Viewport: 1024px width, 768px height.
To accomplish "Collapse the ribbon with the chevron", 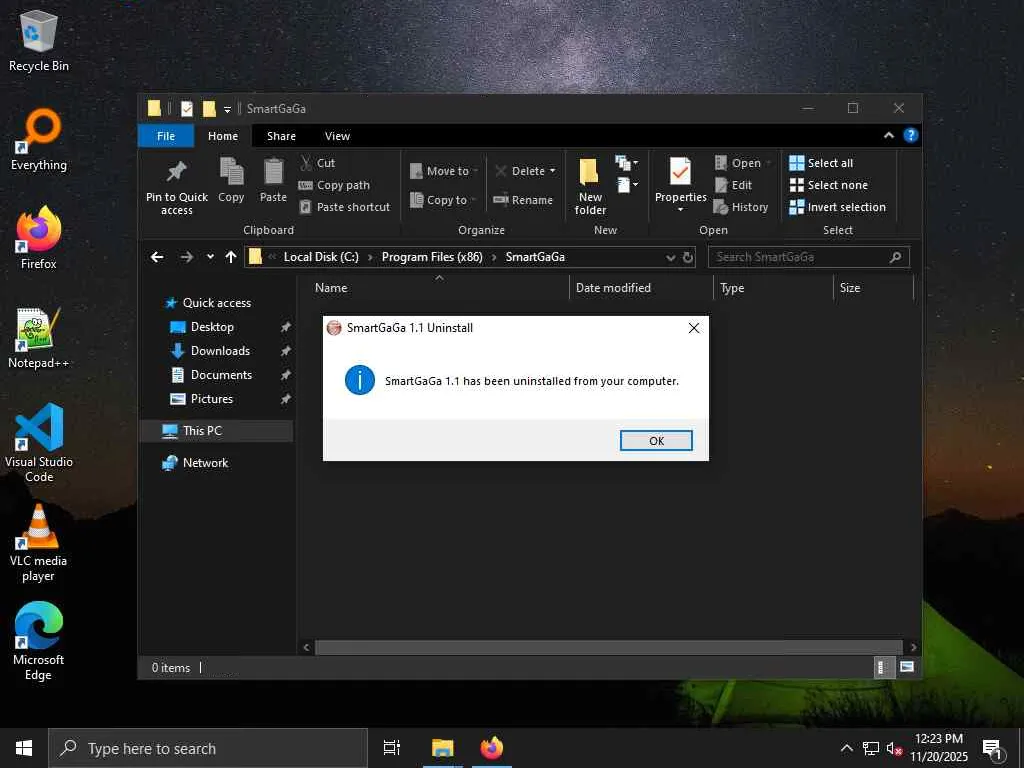I will click(x=888, y=136).
